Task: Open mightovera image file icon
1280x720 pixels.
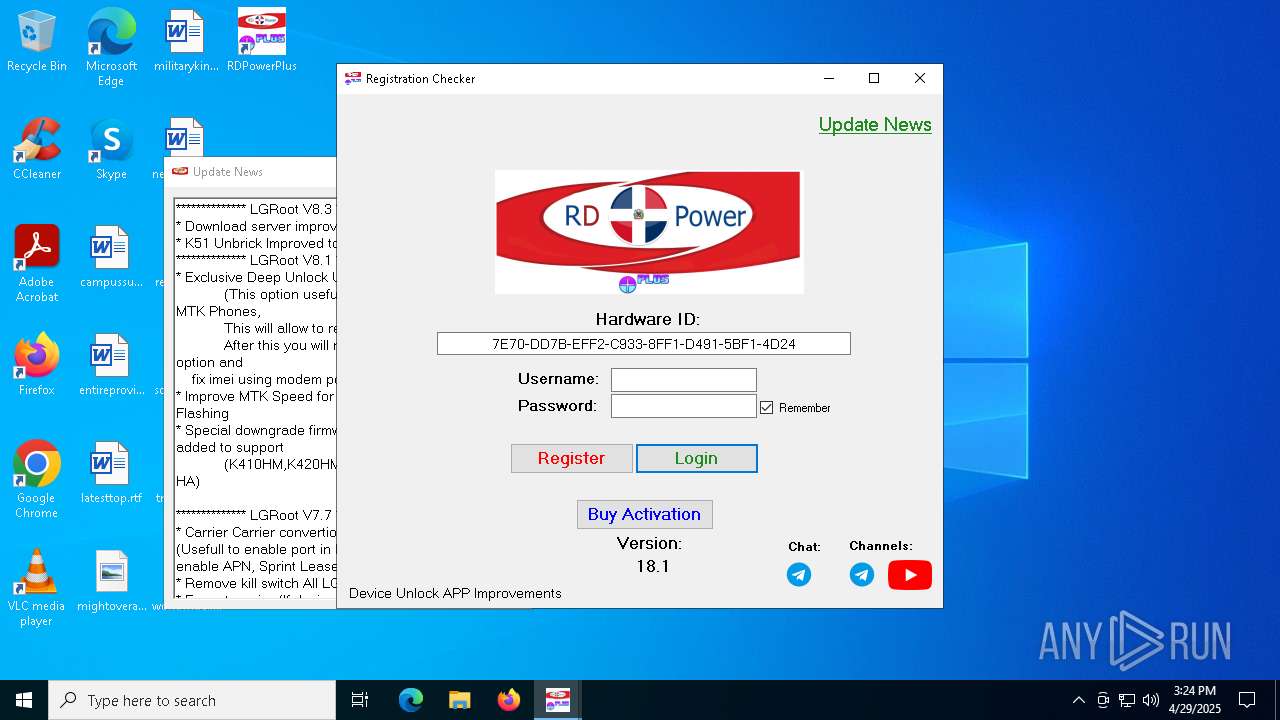Action: click(111, 581)
